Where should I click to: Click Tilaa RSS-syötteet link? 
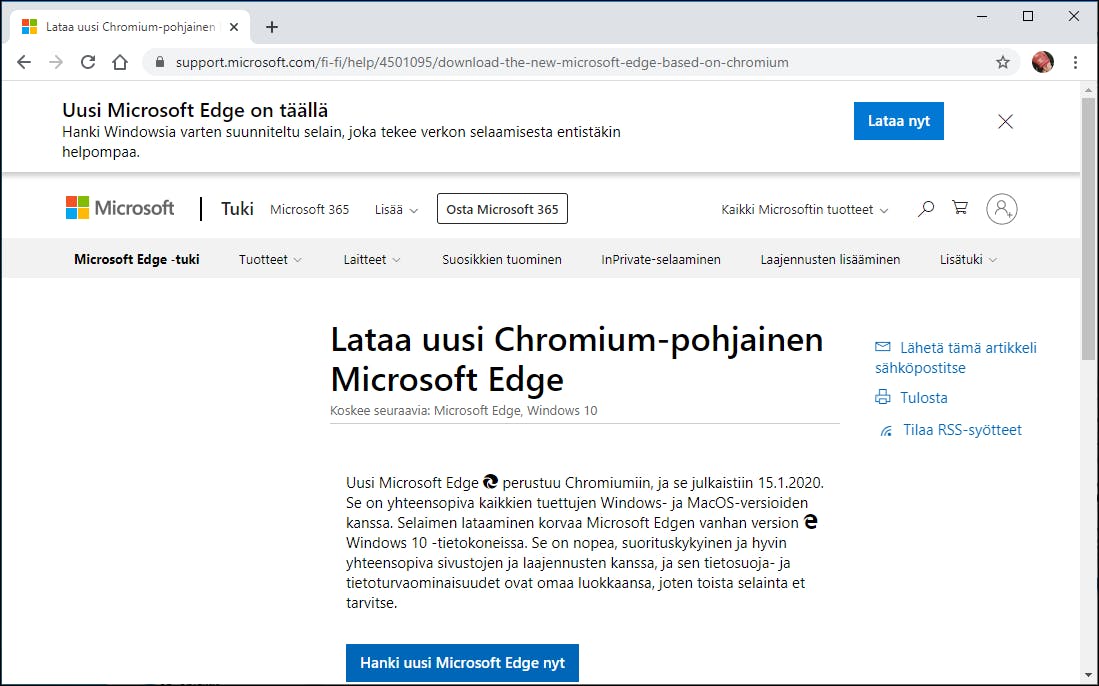[962, 430]
